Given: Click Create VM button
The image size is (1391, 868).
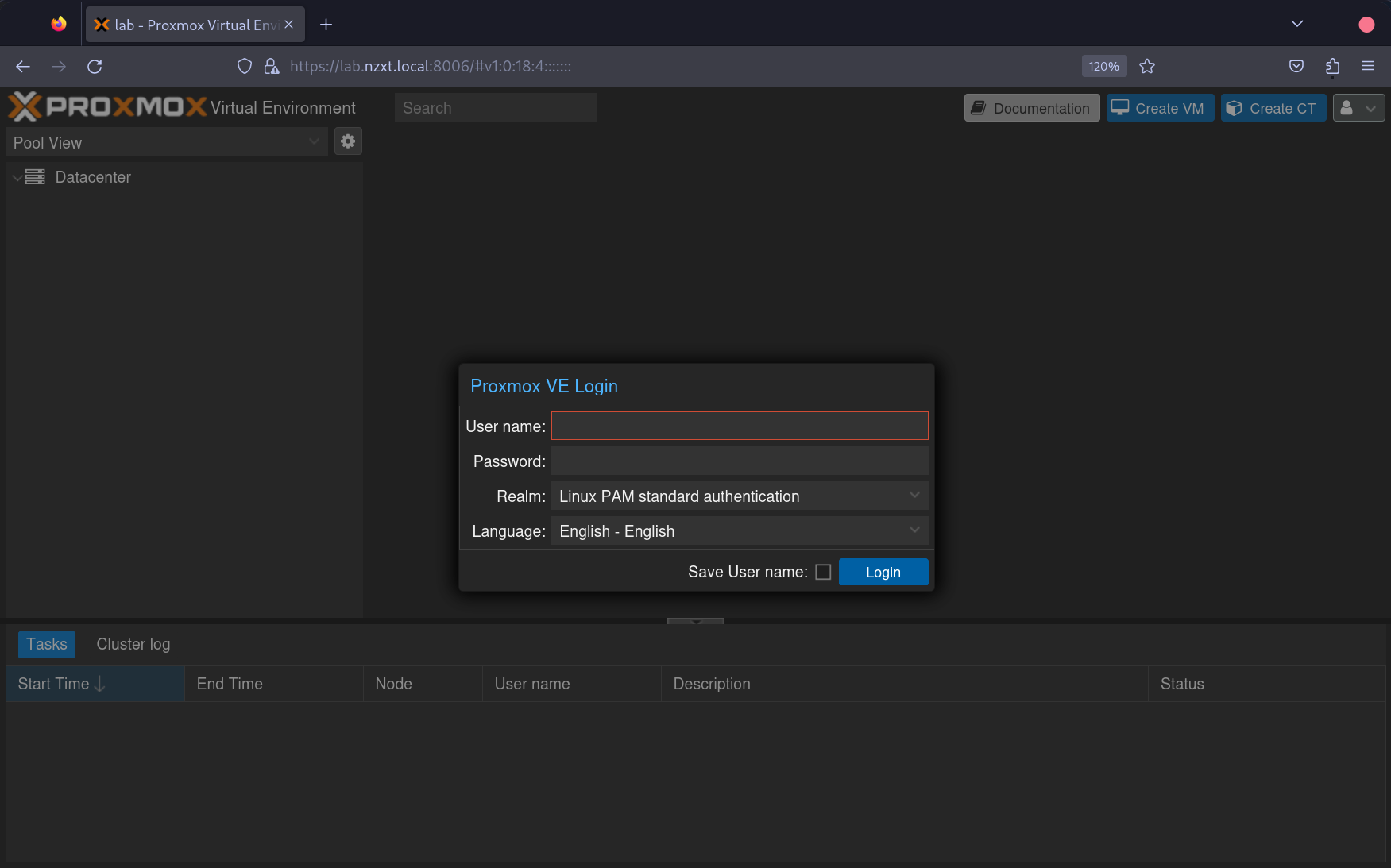Looking at the screenshot, I should (1160, 108).
